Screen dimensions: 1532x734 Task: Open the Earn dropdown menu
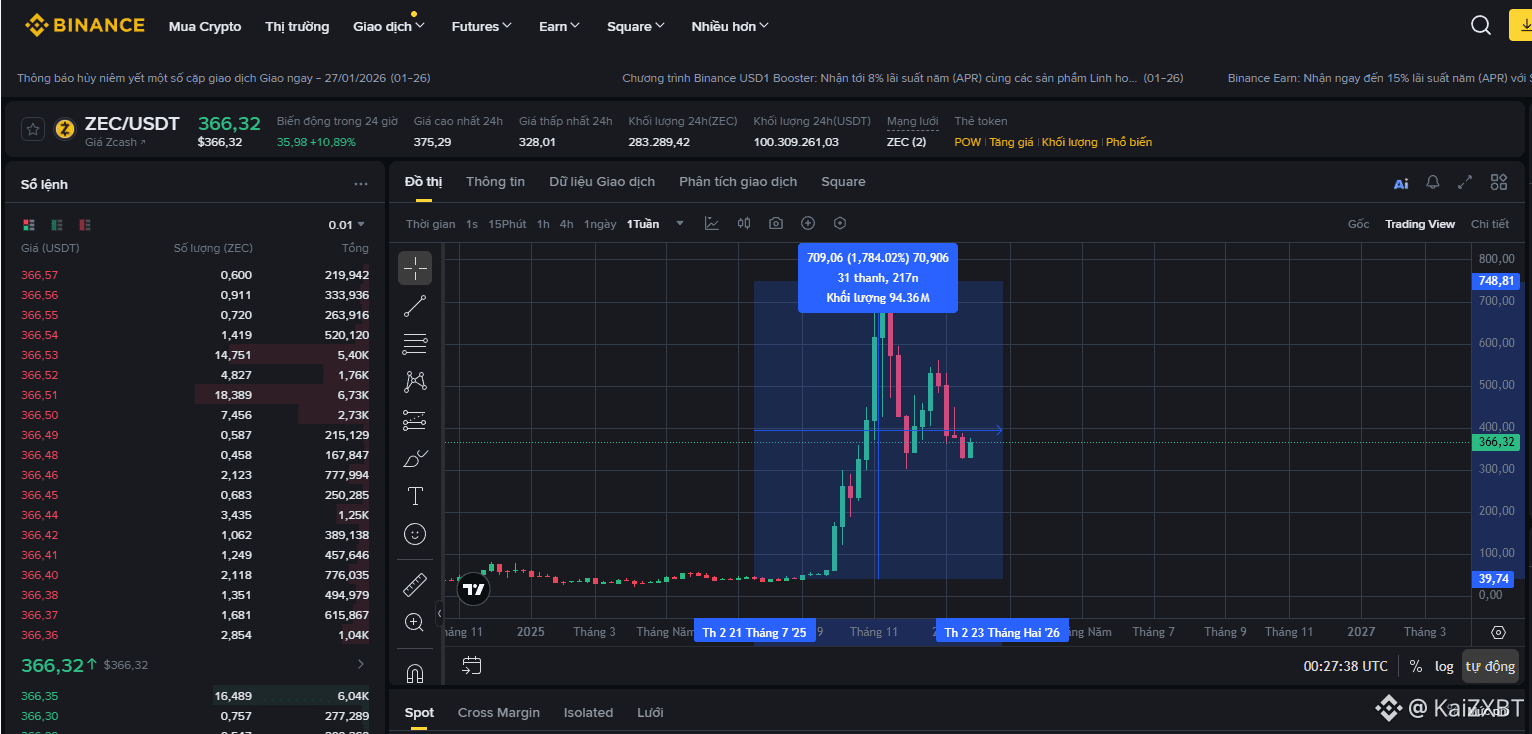[559, 27]
